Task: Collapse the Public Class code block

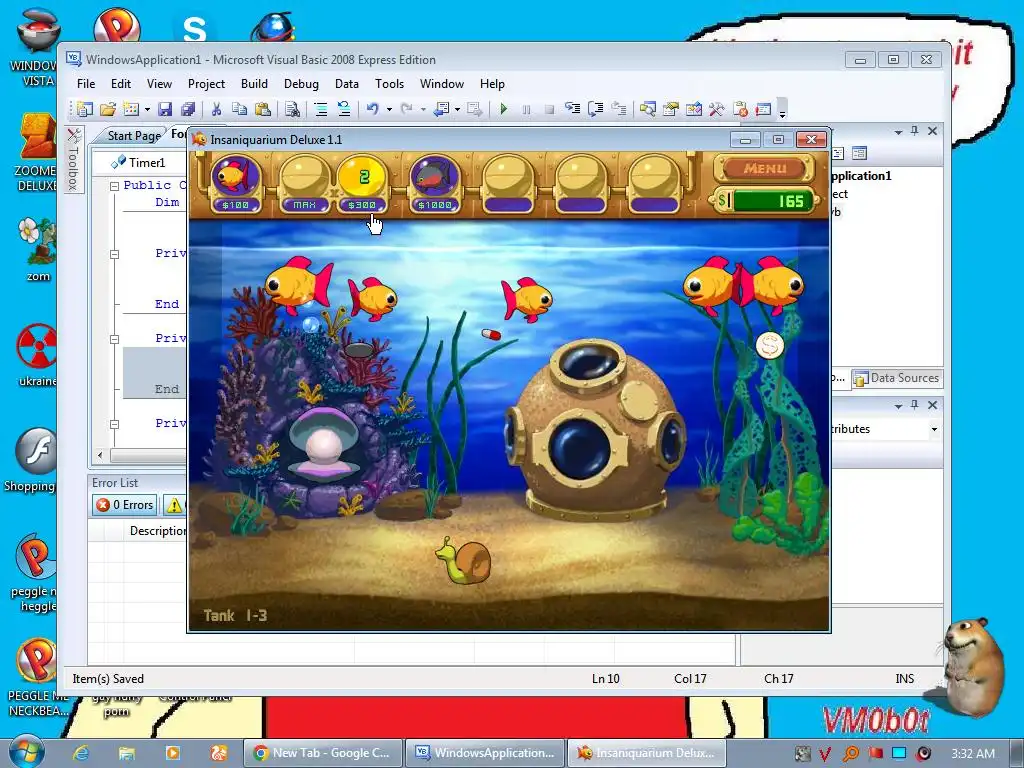Action: (114, 186)
